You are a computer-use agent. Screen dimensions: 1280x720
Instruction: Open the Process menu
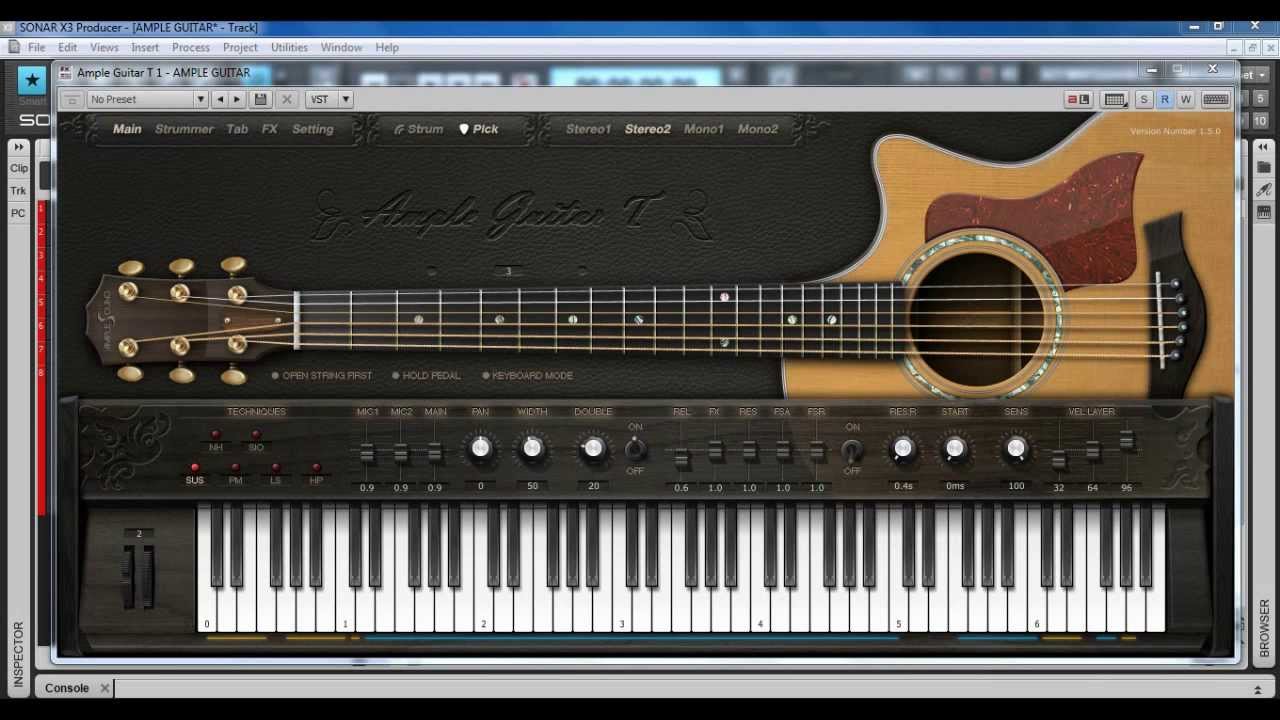[191, 47]
